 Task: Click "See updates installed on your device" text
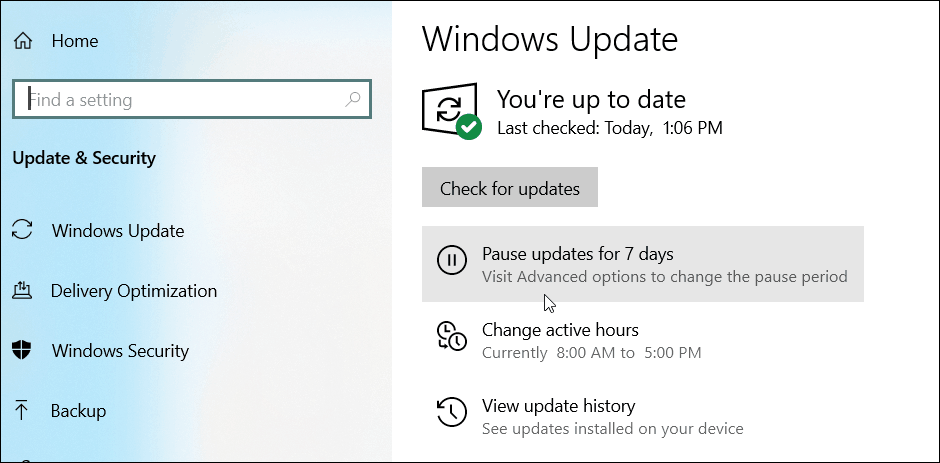click(x=612, y=429)
